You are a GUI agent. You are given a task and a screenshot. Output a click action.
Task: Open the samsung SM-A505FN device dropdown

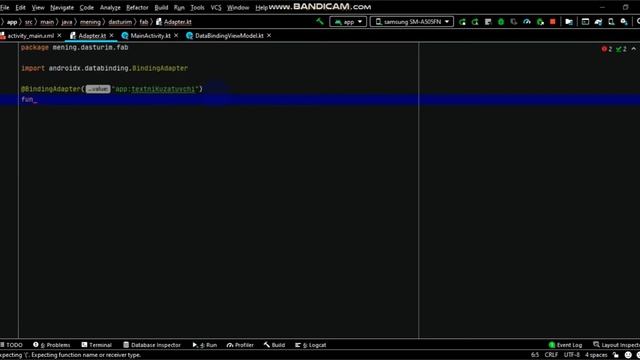click(412, 22)
